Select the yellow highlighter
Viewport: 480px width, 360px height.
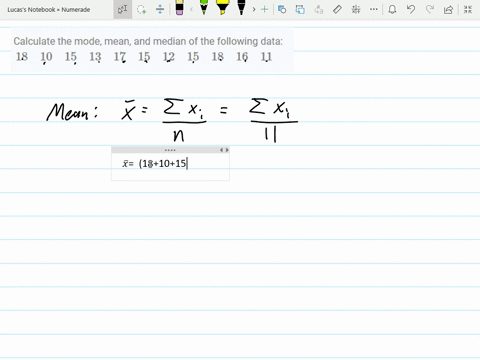point(222,7)
